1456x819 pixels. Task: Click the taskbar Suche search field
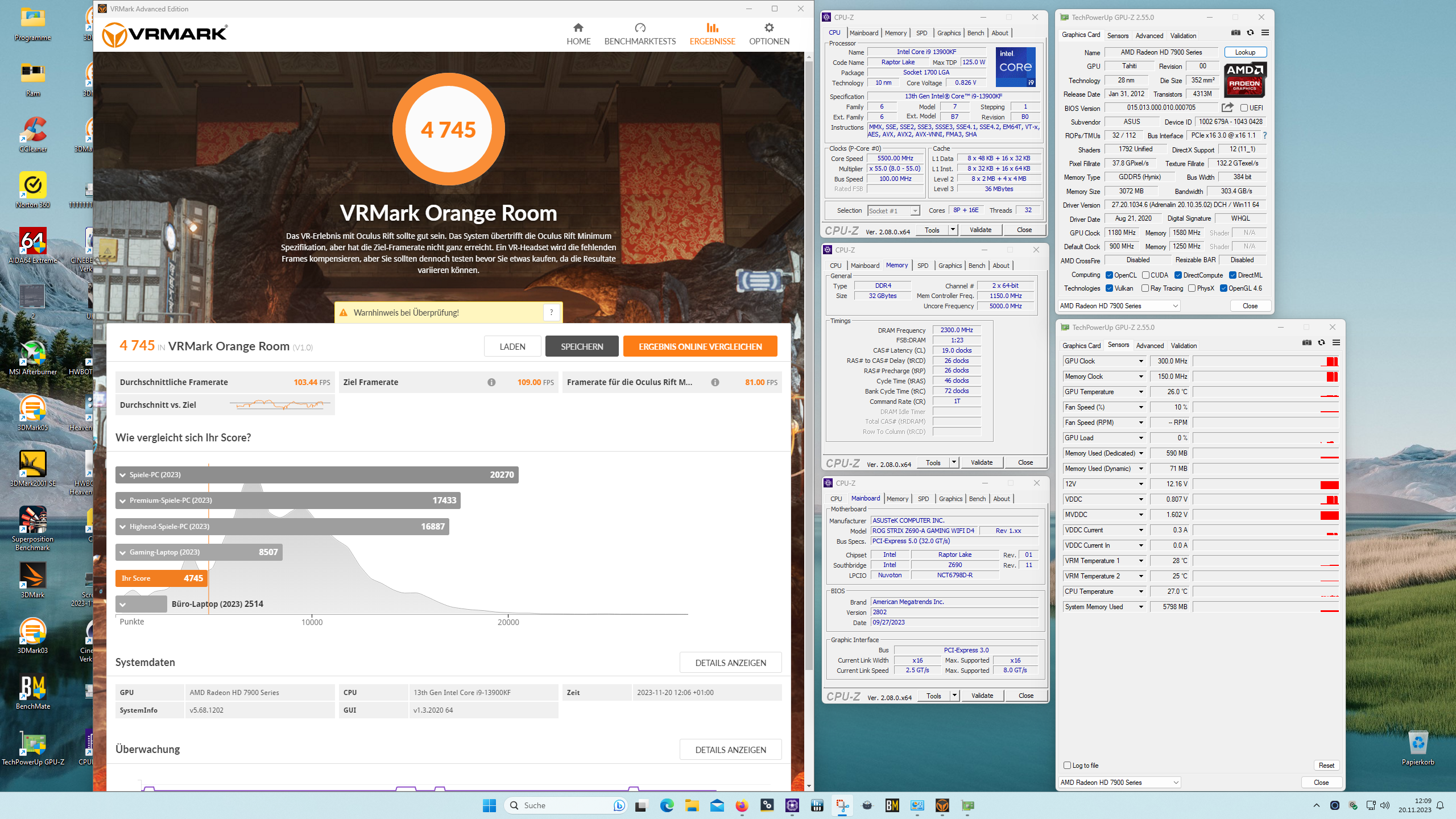coord(566,805)
